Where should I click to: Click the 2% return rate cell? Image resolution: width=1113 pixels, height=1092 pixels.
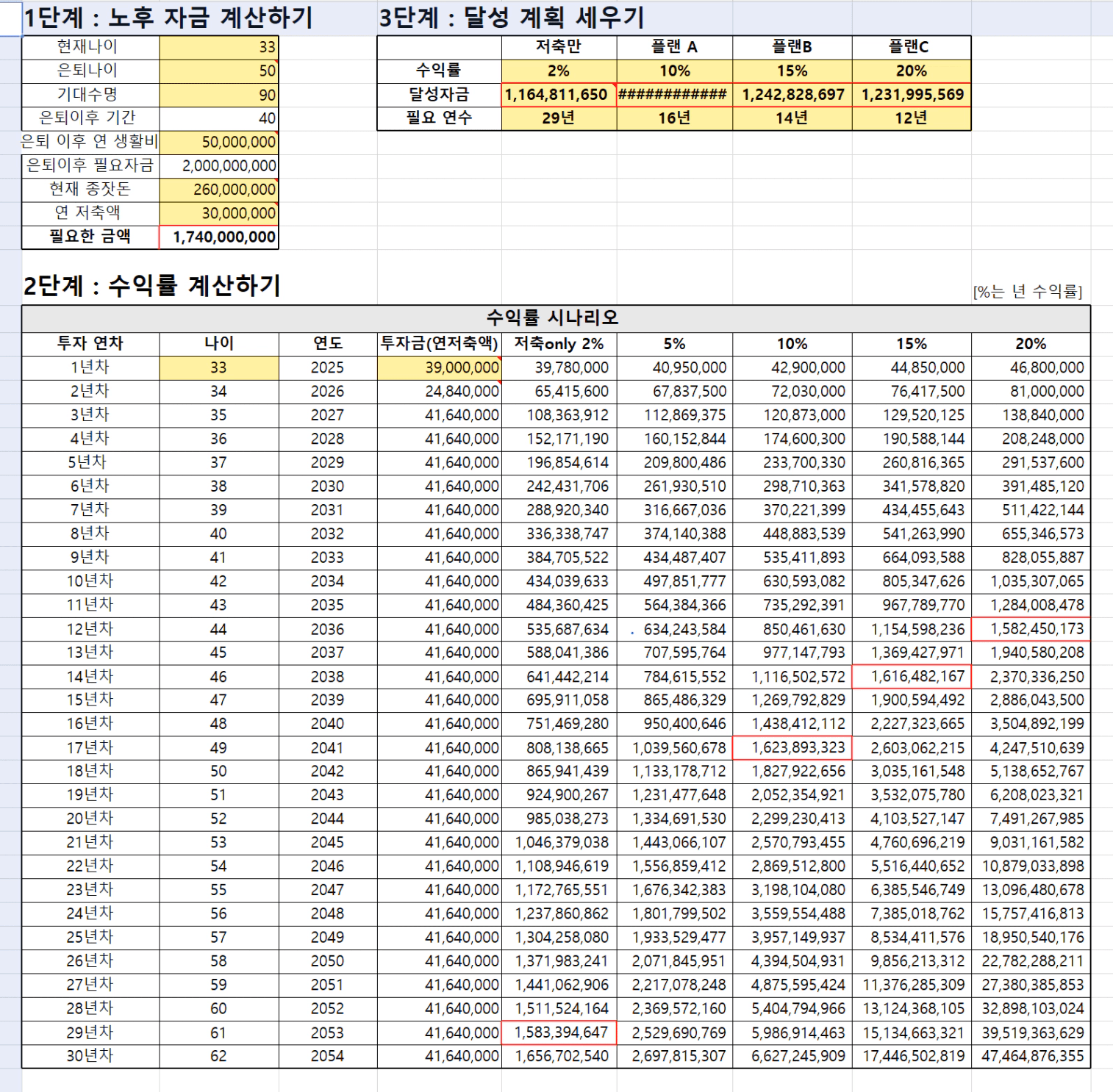[559, 71]
